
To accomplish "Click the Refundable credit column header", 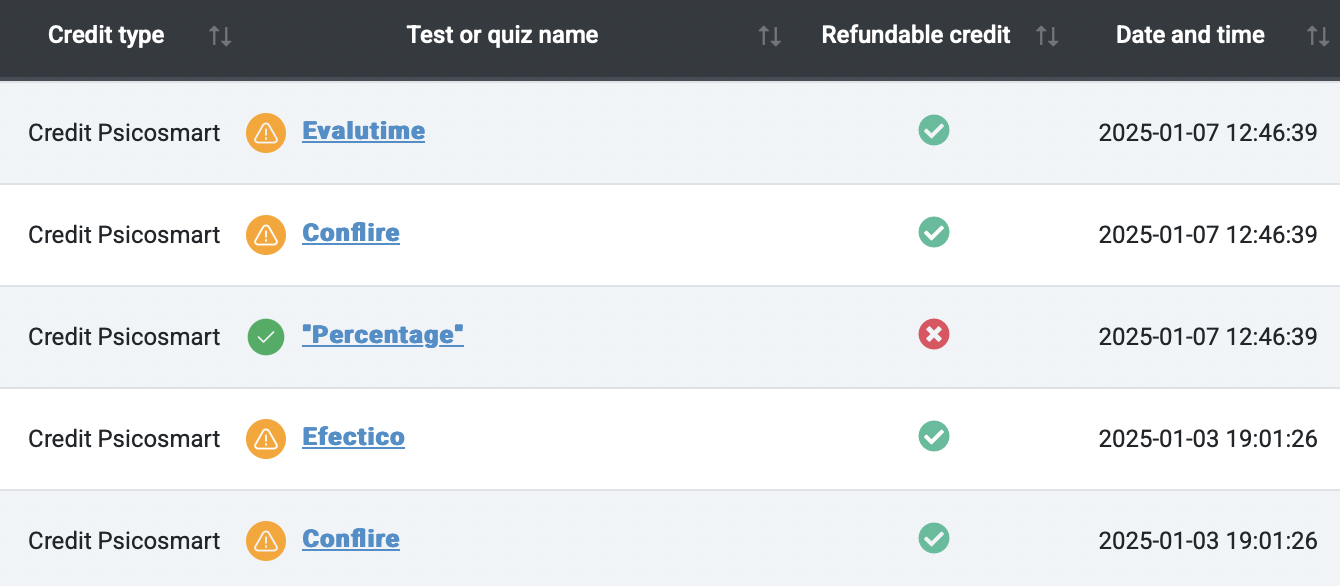I will pos(916,35).
